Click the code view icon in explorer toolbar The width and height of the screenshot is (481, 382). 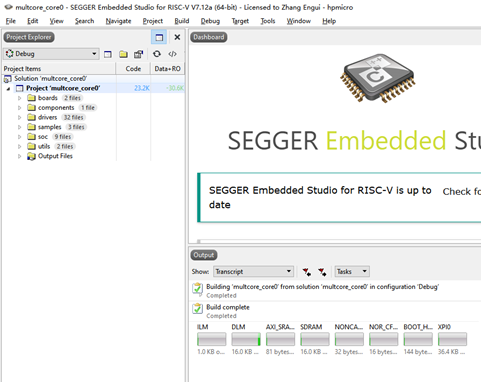[172, 54]
